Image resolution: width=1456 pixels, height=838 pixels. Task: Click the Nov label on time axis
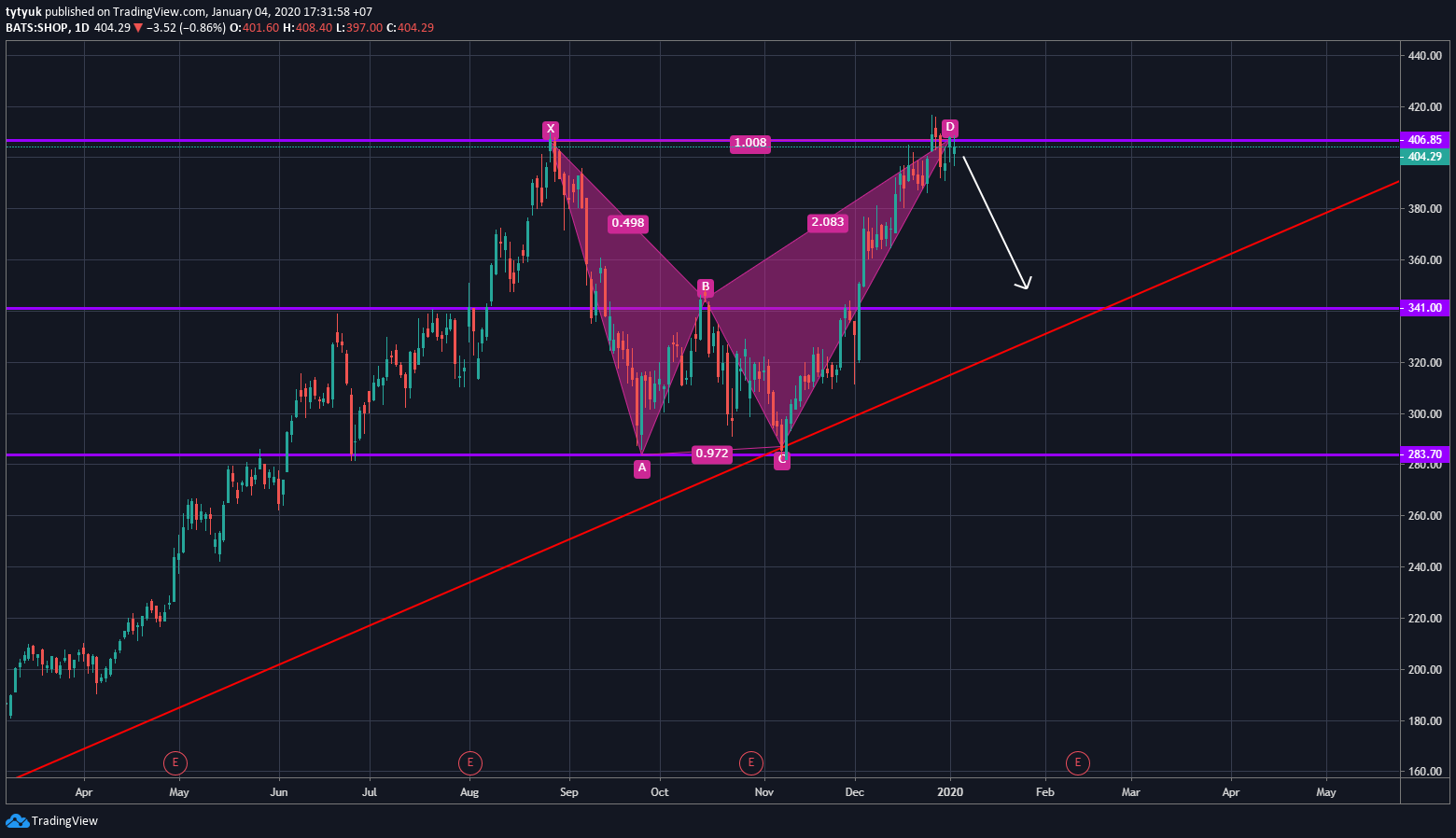click(764, 792)
